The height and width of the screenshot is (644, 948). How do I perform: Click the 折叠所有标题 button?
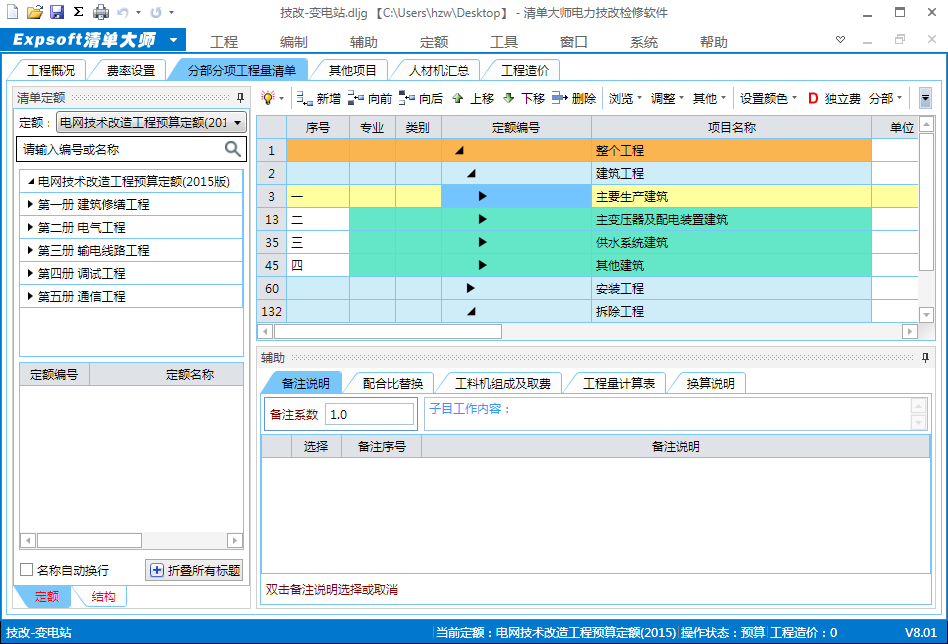[x=194, y=570]
